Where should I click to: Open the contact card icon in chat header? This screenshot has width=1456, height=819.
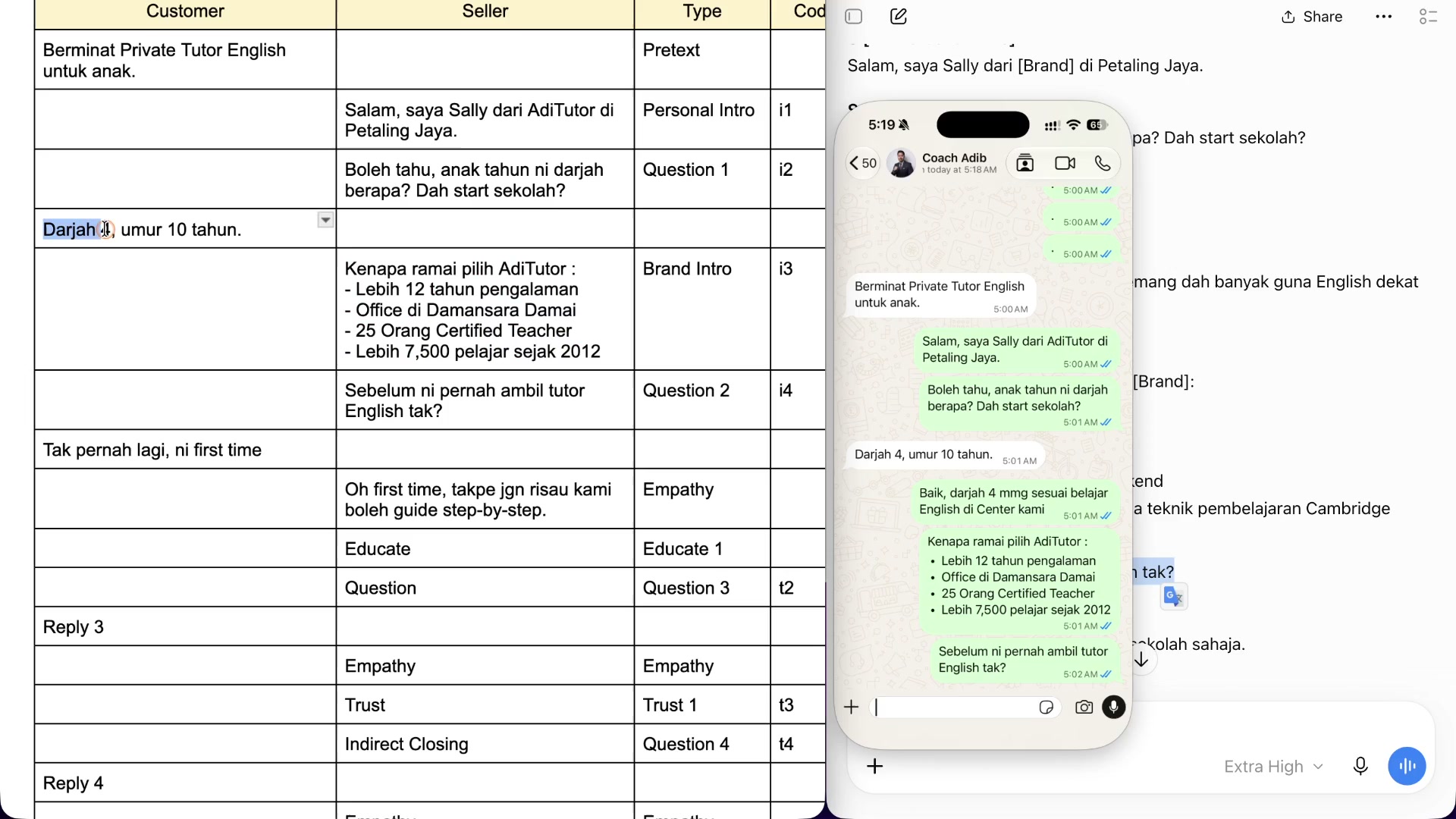click(1025, 163)
